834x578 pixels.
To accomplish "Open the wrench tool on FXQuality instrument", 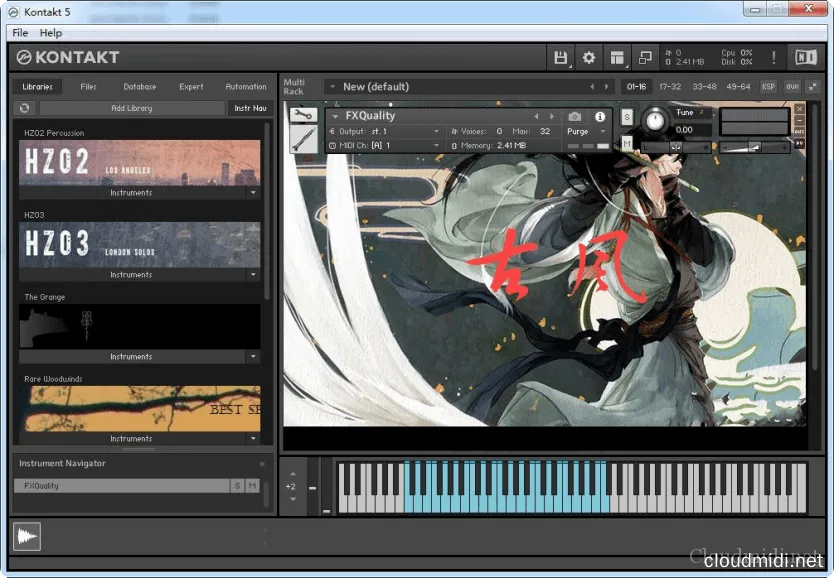I will tap(303, 114).
